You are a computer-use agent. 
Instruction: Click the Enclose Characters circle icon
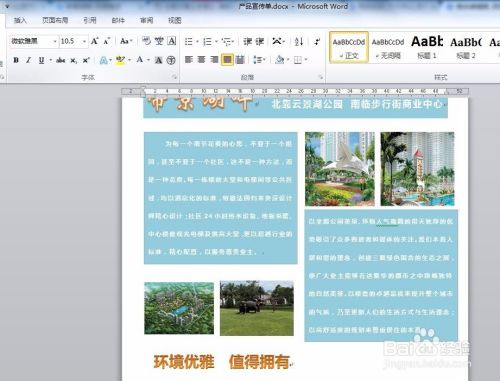(x=171, y=60)
